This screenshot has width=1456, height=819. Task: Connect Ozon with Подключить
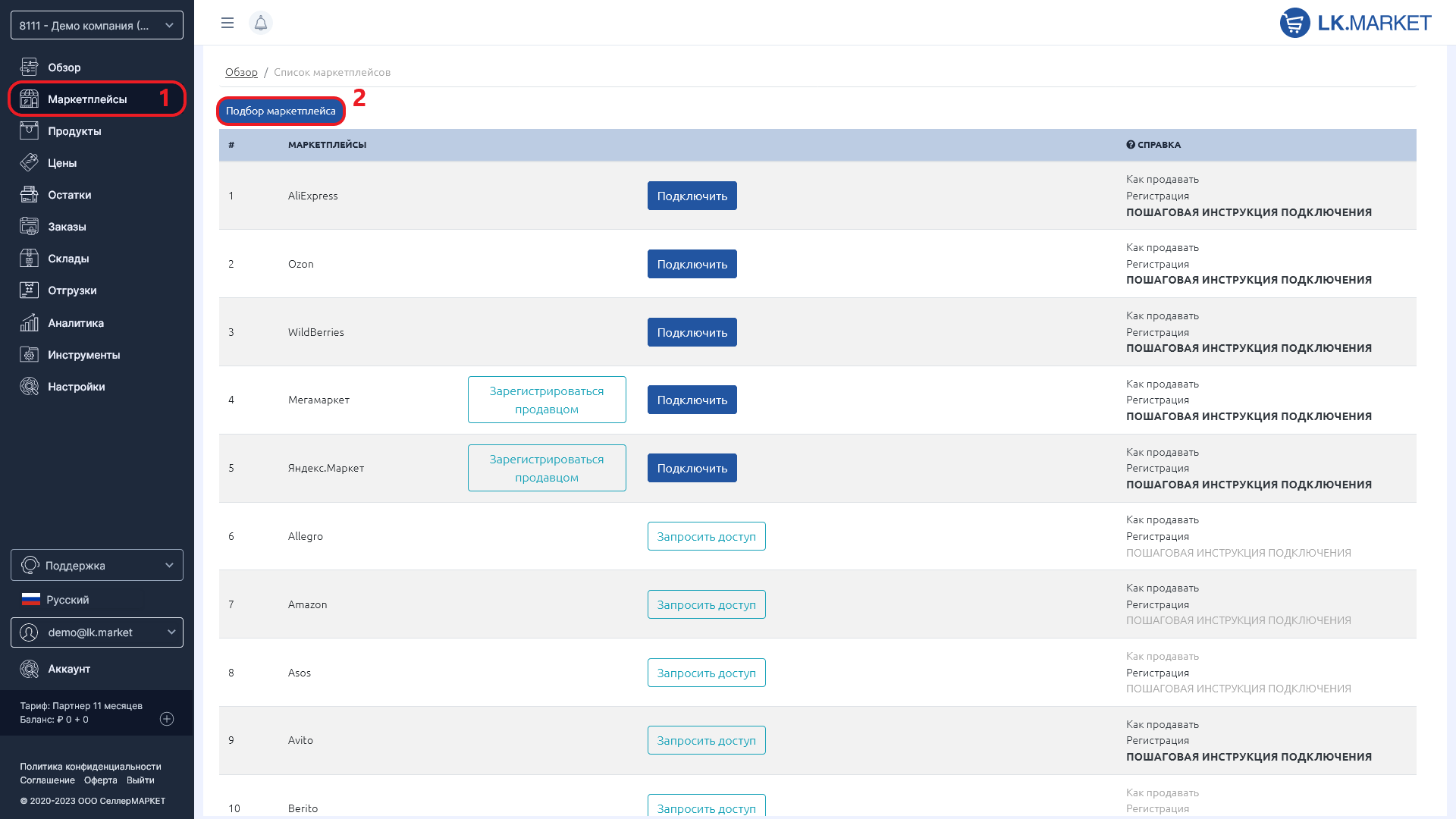692,264
